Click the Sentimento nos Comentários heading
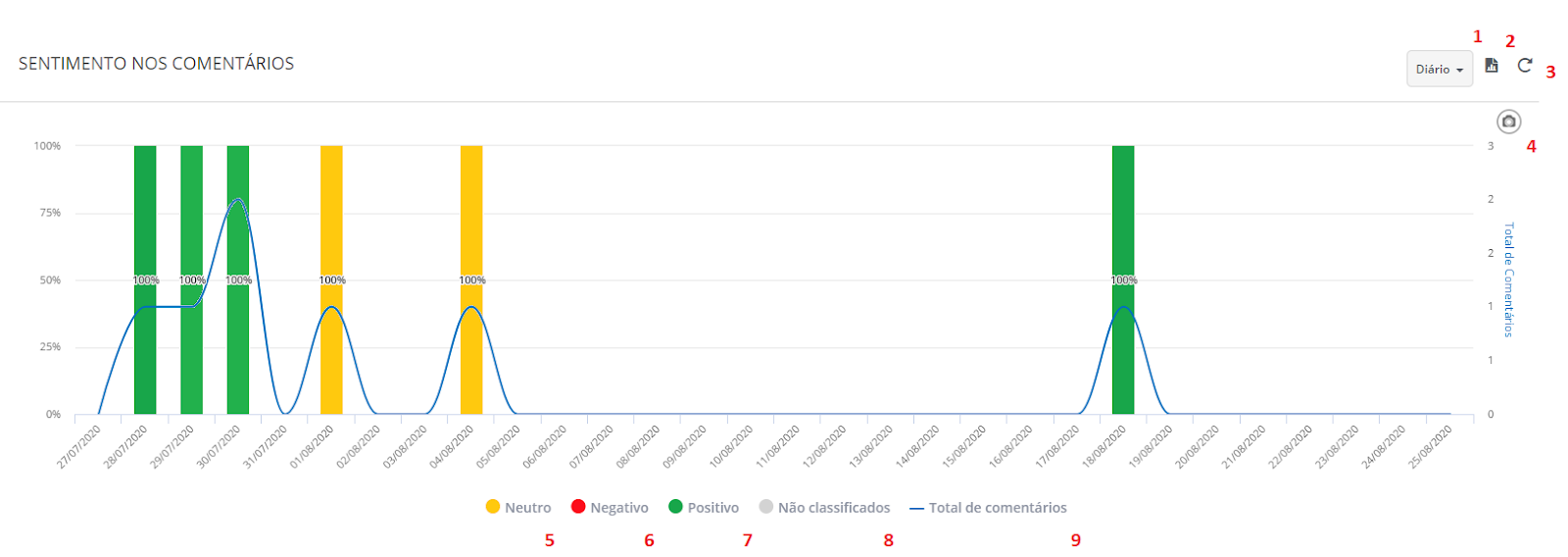Viewport: 1568px width, 557px height. 157,64
